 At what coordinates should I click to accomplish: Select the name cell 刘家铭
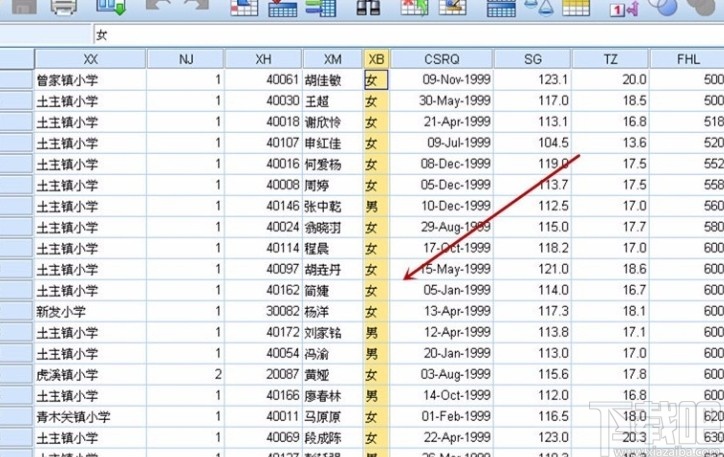click(332, 332)
